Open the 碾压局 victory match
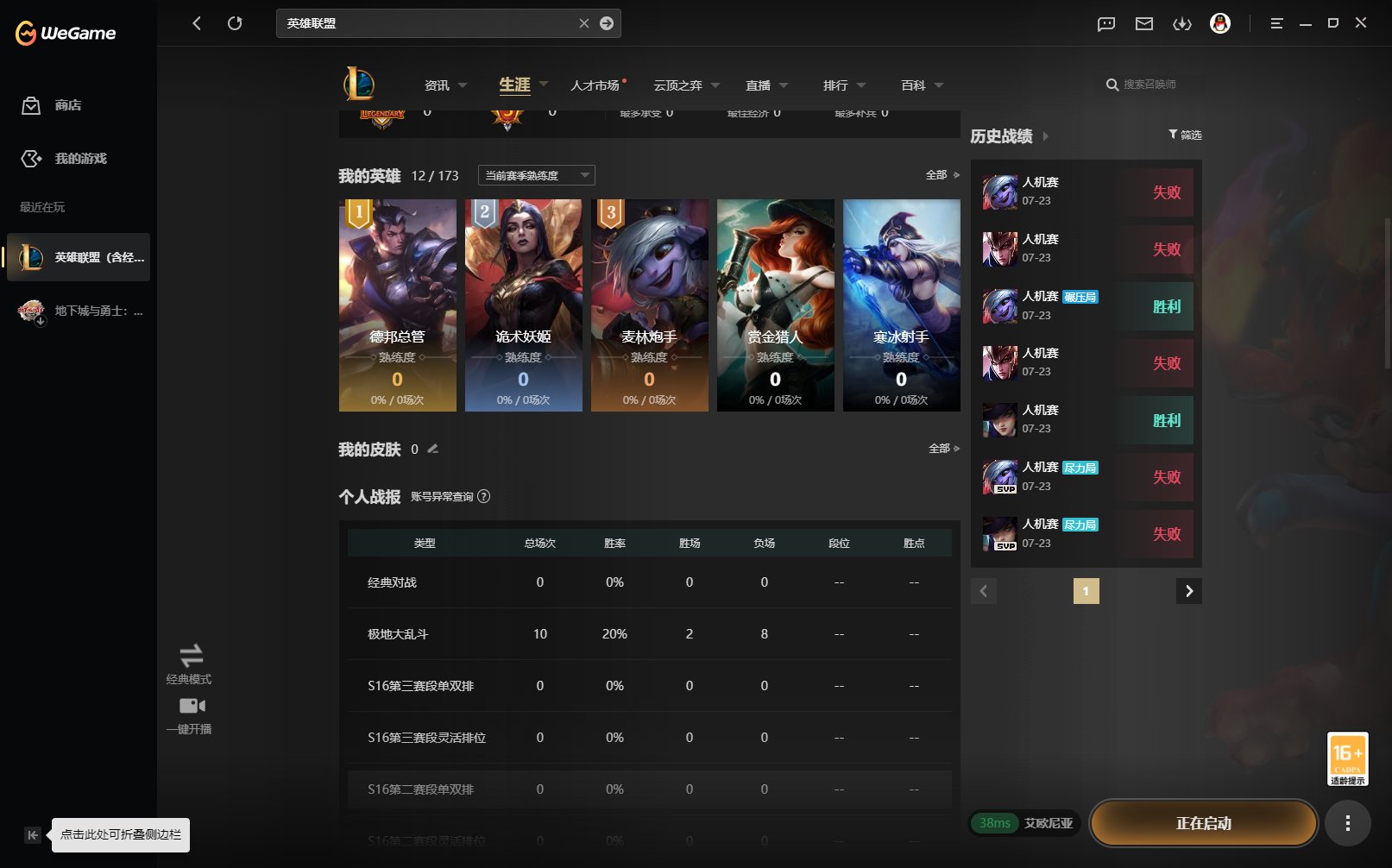 click(1087, 306)
